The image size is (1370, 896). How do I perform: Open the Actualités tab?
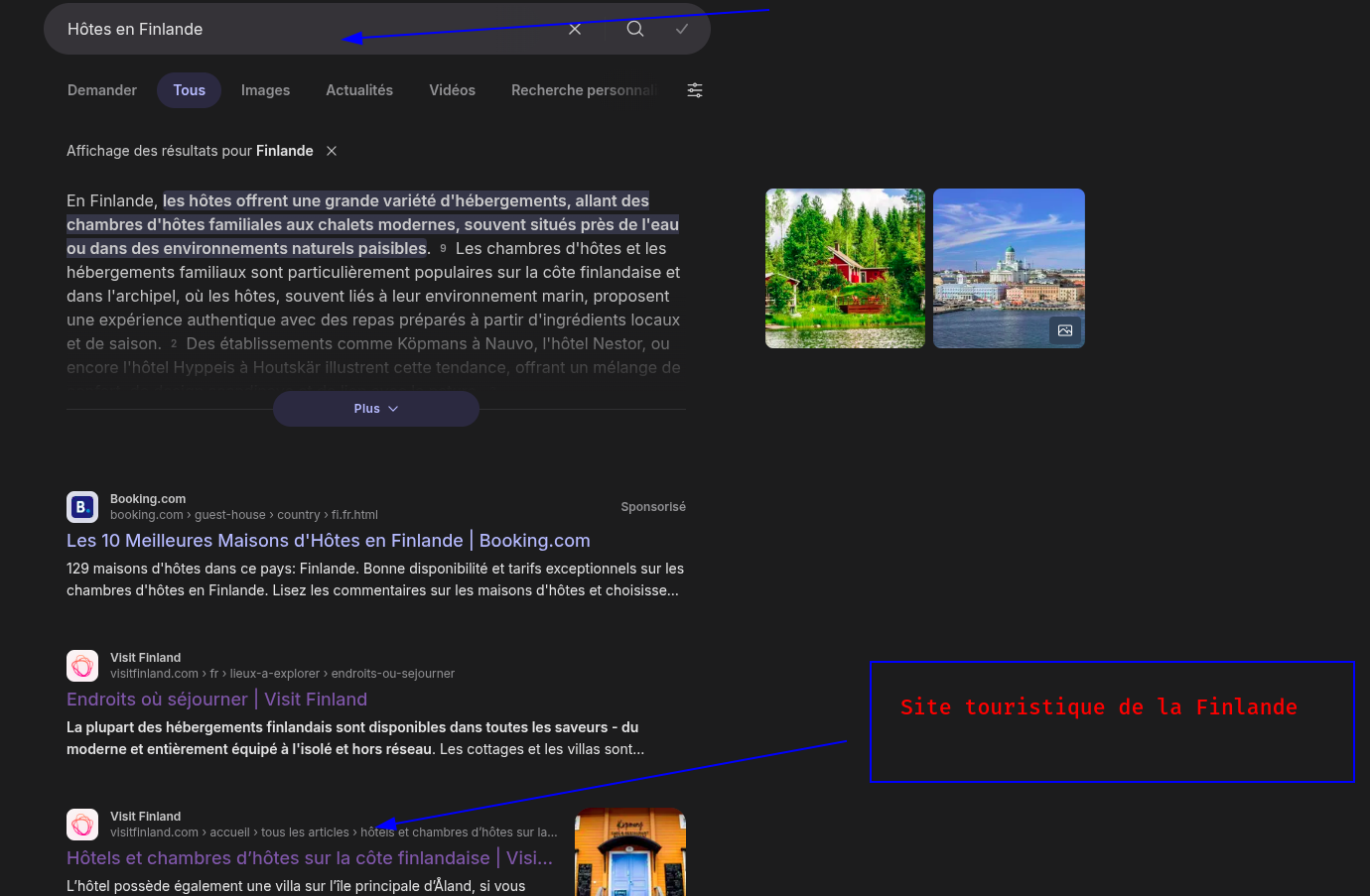coord(359,90)
